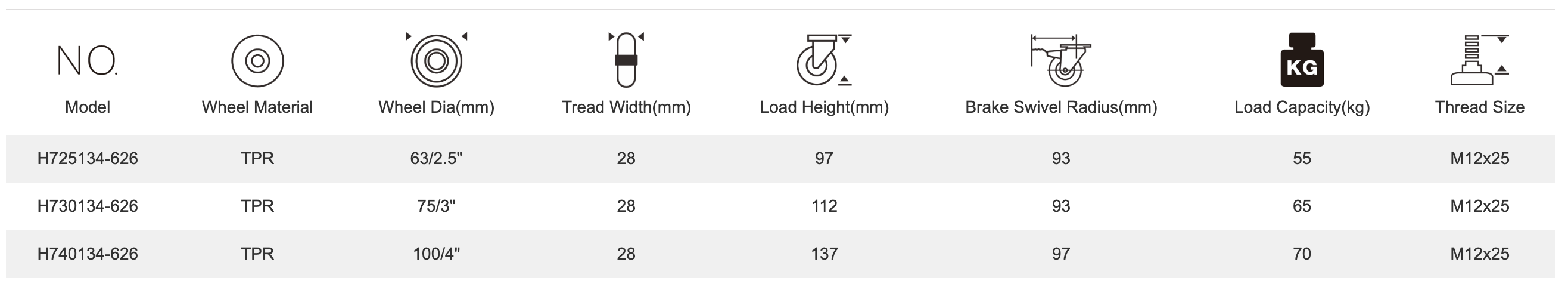Select model H730134-626 cell
Screen dimensions: 1568x290
88,206
